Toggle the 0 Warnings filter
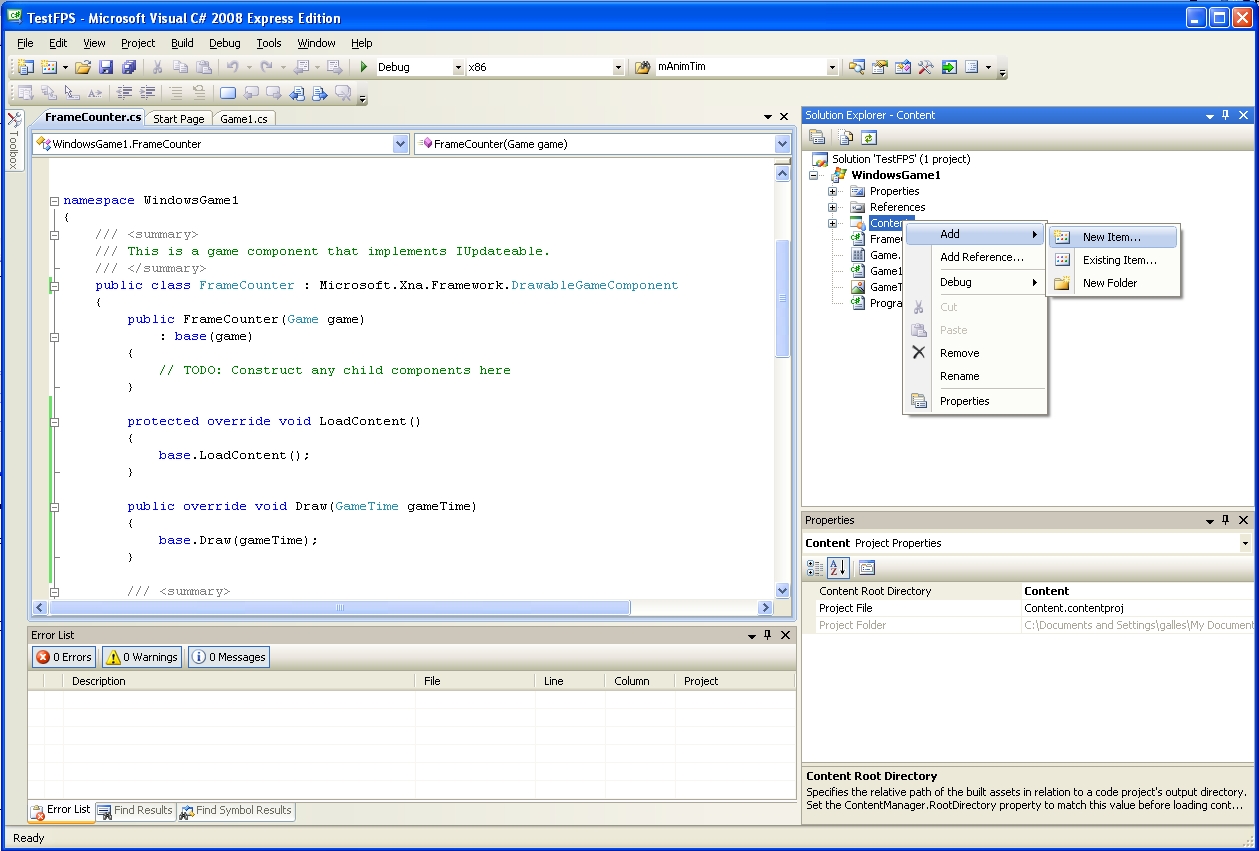 pyautogui.click(x=142, y=657)
